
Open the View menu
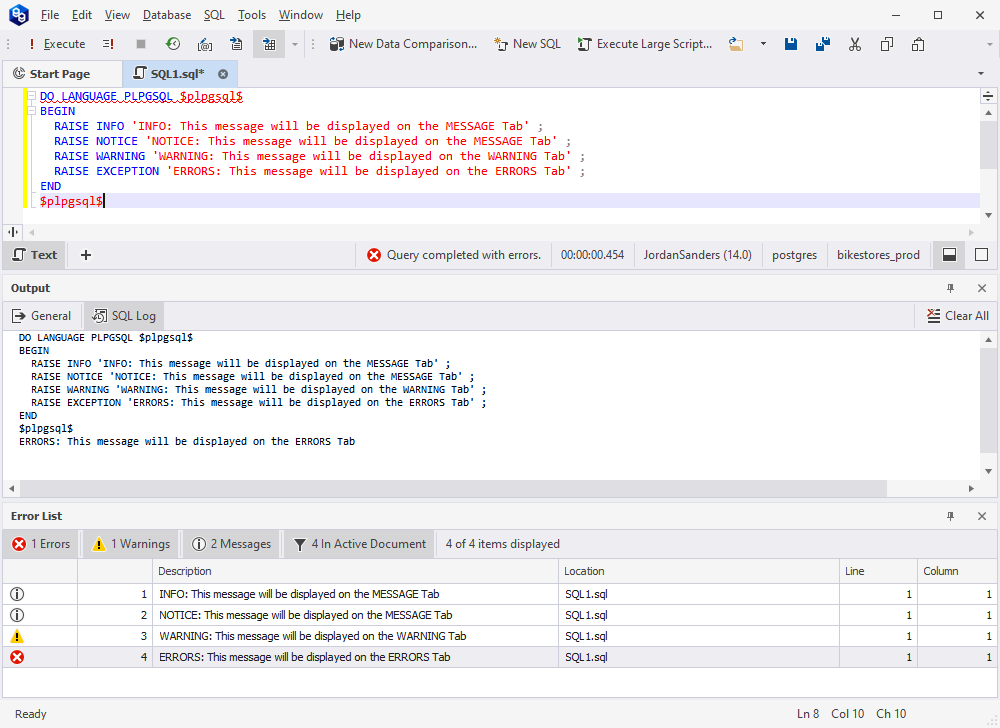point(117,15)
